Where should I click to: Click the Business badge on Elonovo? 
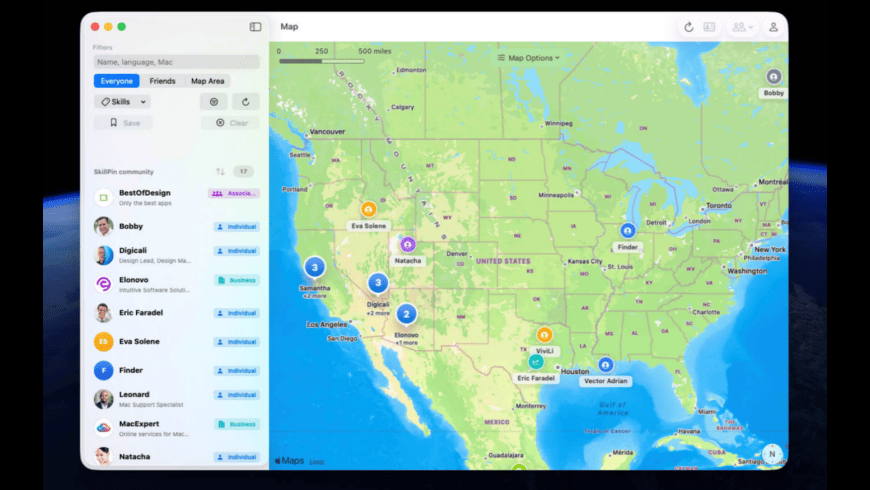pyautogui.click(x=237, y=280)
